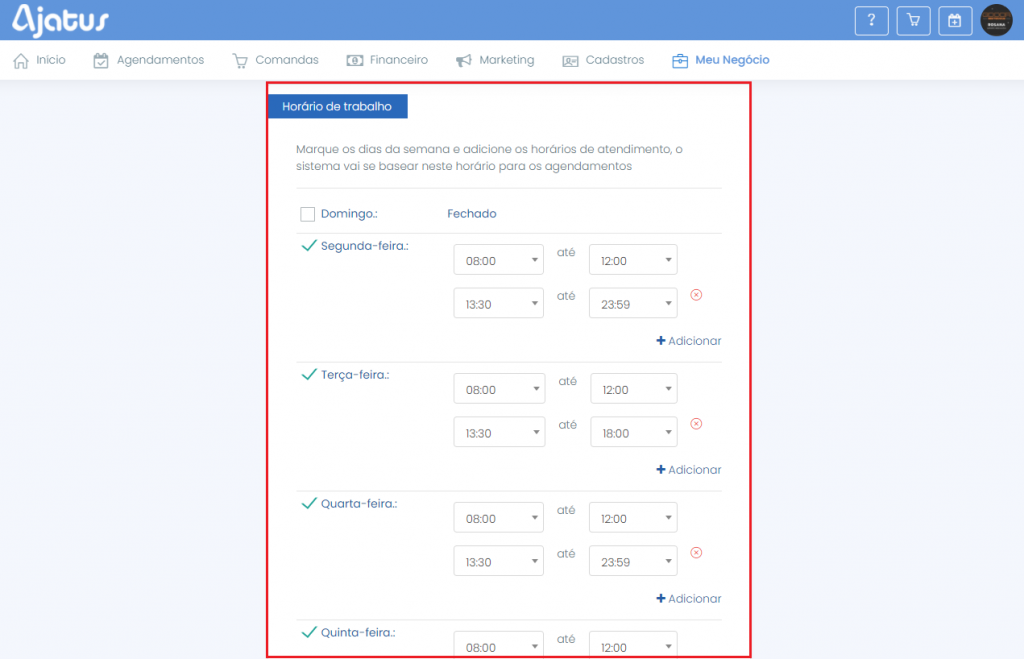Open Terça-feira 08:00 start dropdown
The width and height of the screenshot is (1024, 659).
[x=499, y=389]
